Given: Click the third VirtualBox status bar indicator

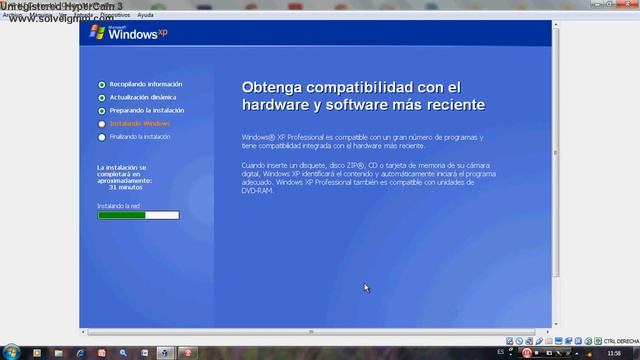Looking at the screenshot, I should point(529,341).
